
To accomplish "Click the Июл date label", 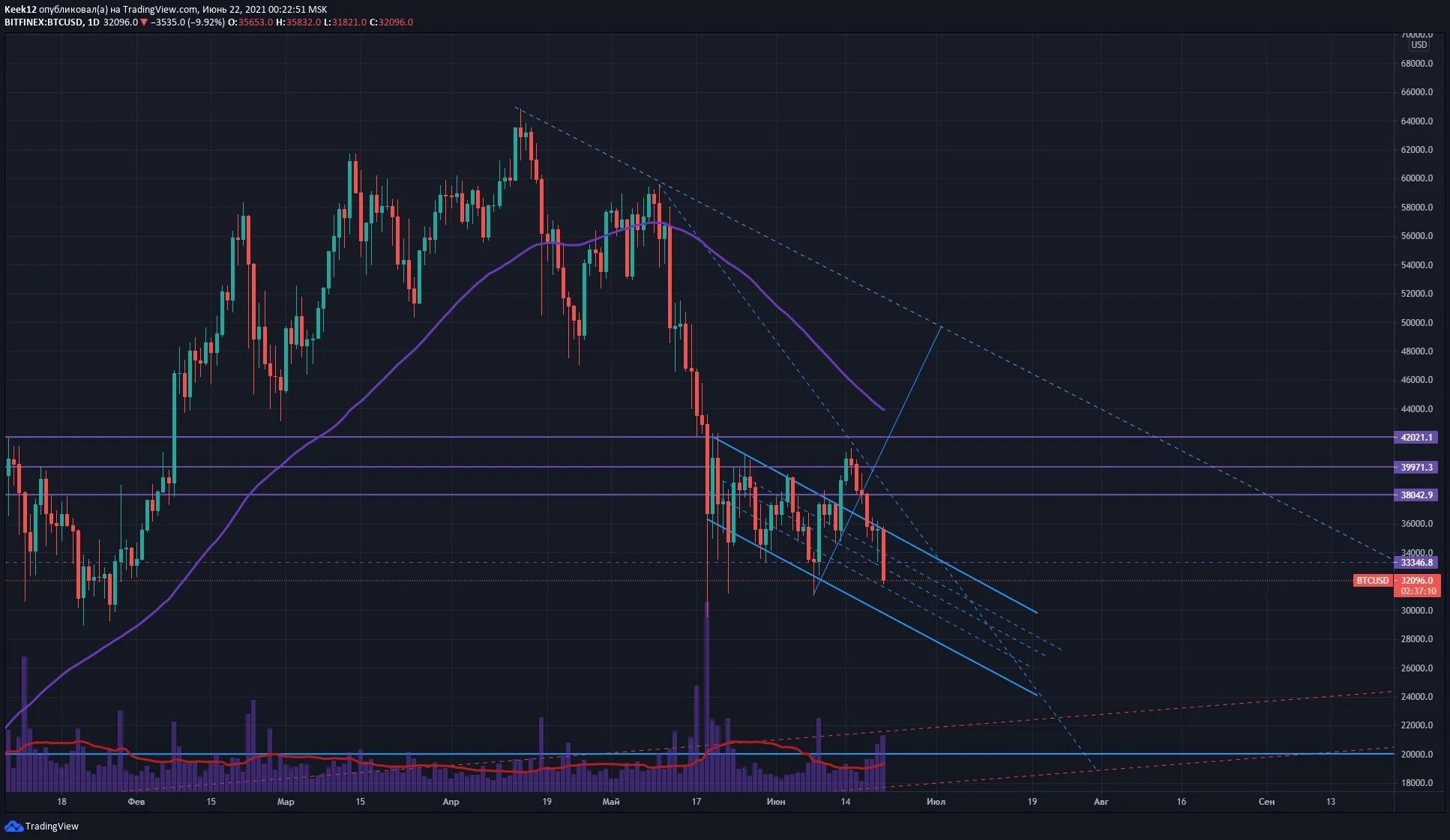I will (x=936, y=802).
